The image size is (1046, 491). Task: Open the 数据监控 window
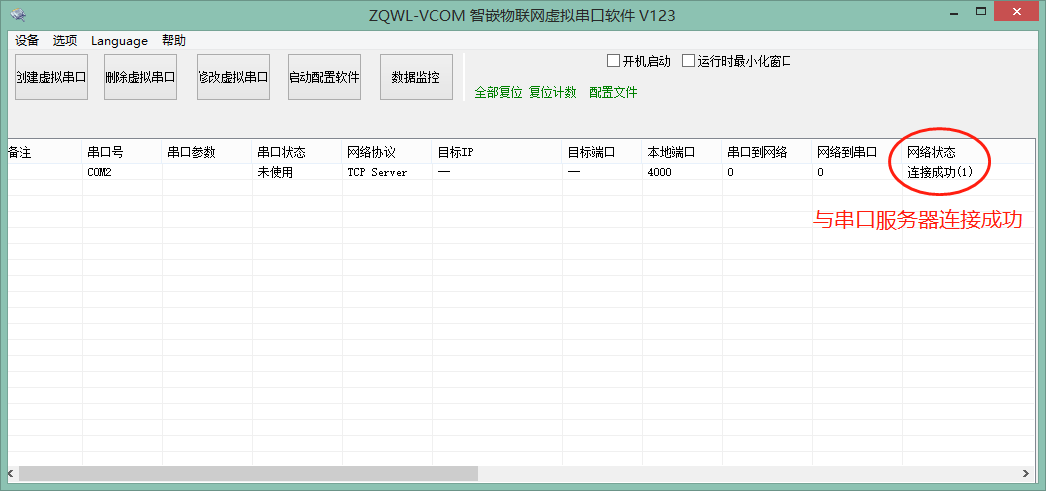[x=416, y=77]
